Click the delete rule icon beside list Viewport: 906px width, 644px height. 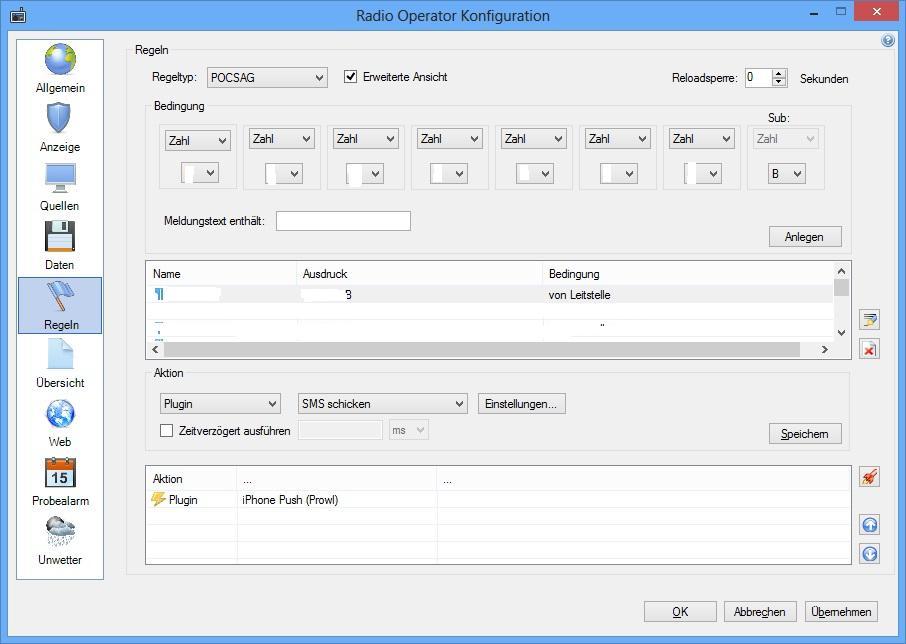[x=869, y=349]
